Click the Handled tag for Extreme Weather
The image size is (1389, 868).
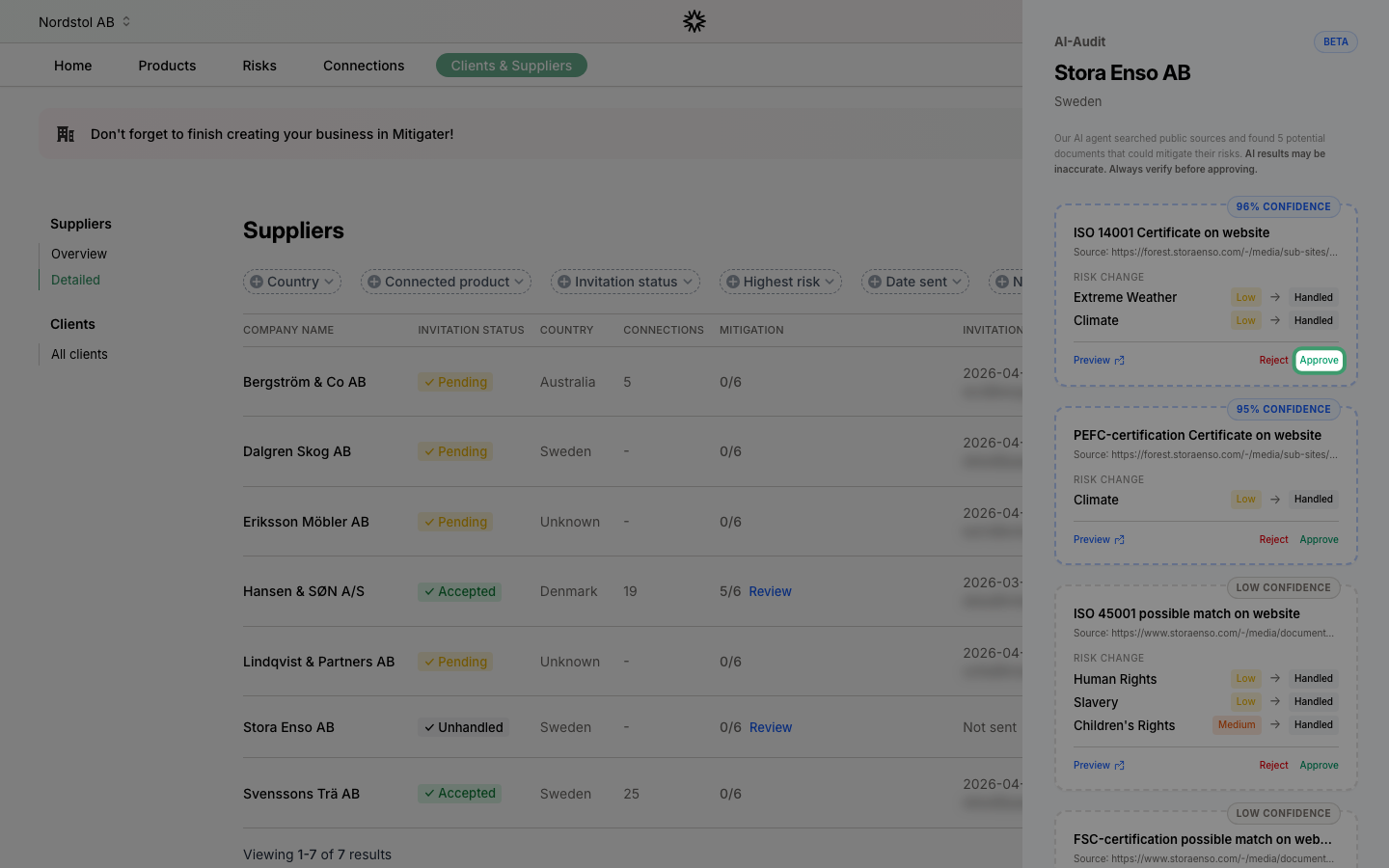pyautogui.click(x=1314, y=297)
